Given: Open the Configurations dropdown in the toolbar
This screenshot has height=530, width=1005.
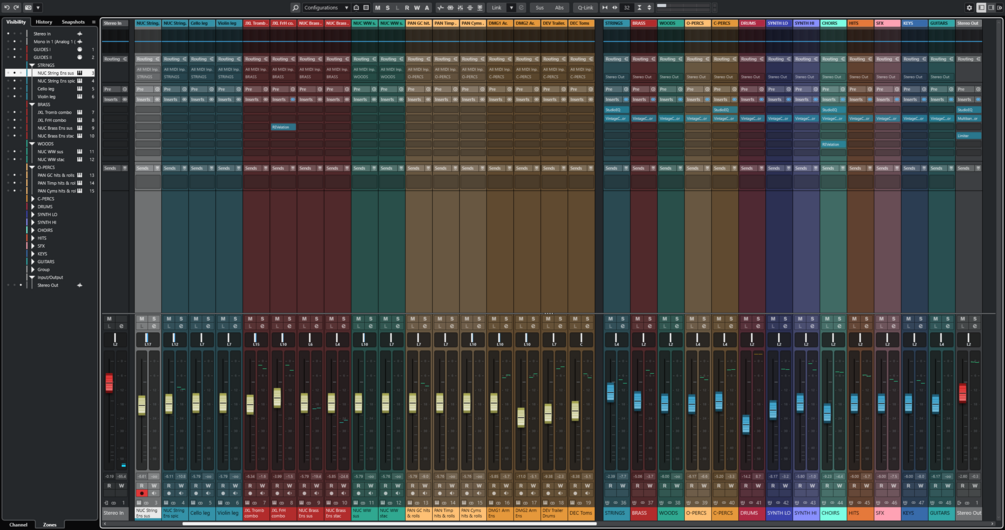Looking at the screenshot, I should [x=326, y=8].
